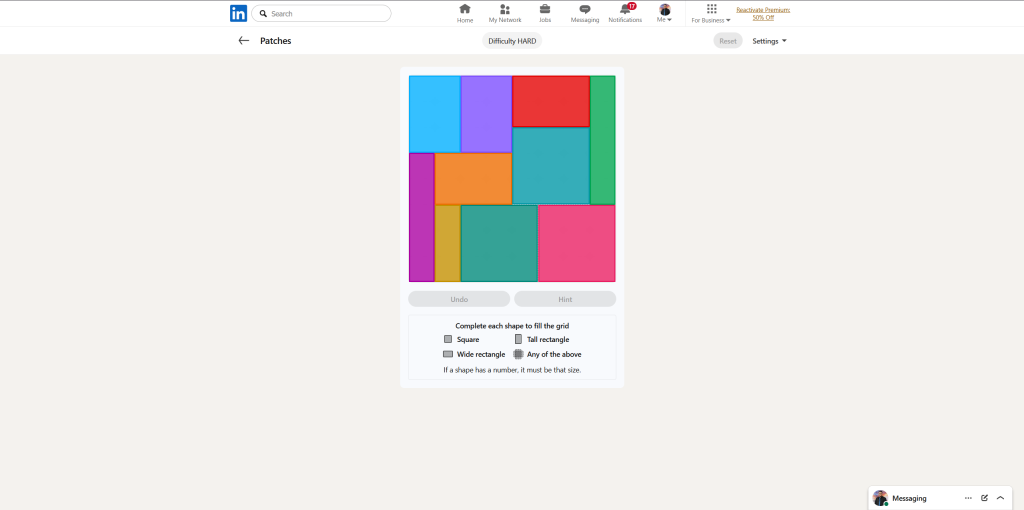
Task: Open the Settings dropdown
Action: [x=769, y=40]
